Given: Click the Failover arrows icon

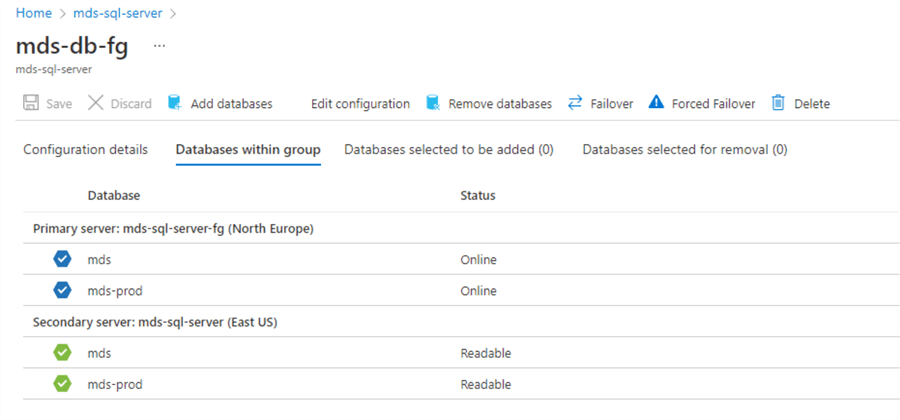Looking at the screenshot, I should [575, 103].
